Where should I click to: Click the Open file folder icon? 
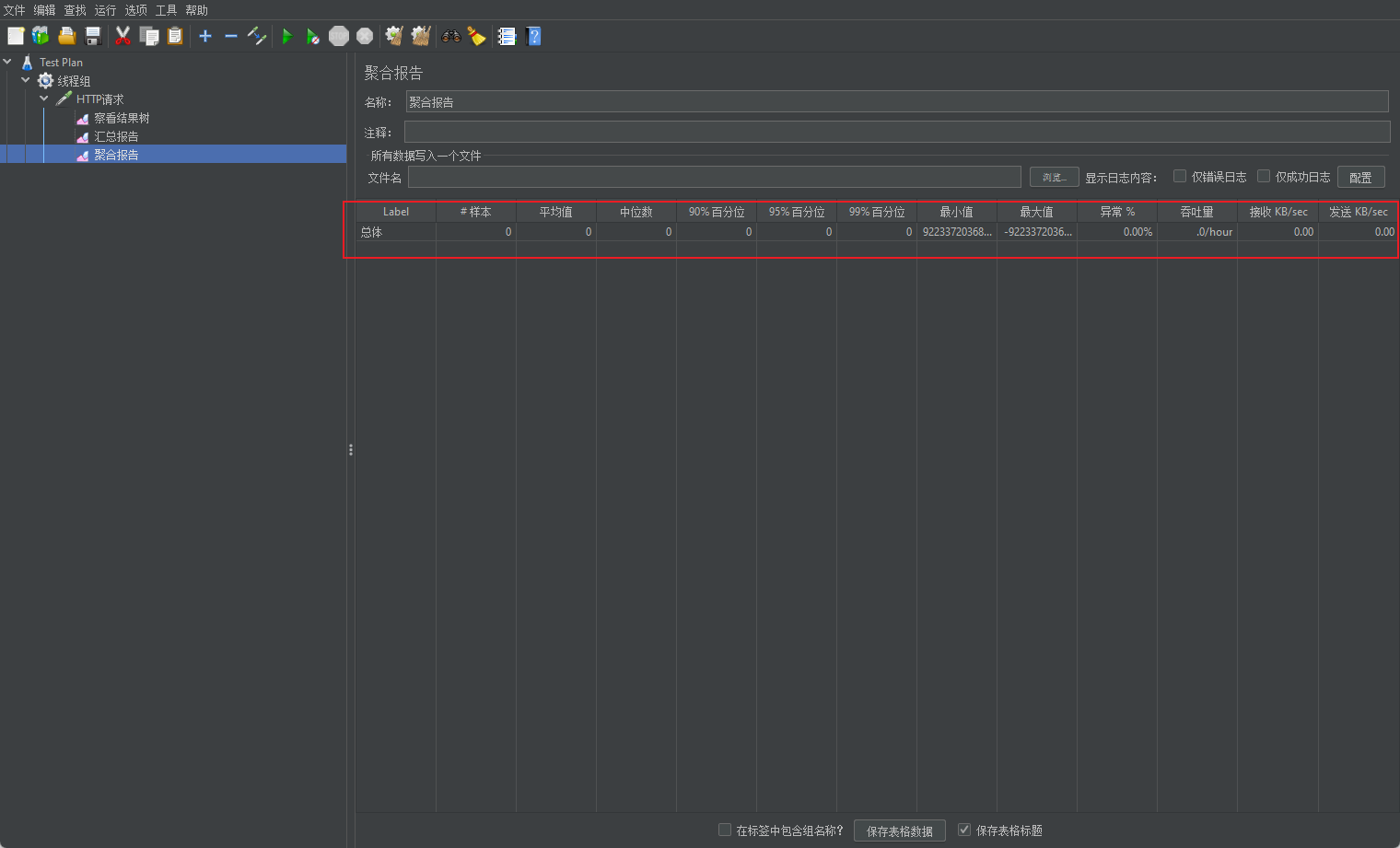click(x=66, y=36)
